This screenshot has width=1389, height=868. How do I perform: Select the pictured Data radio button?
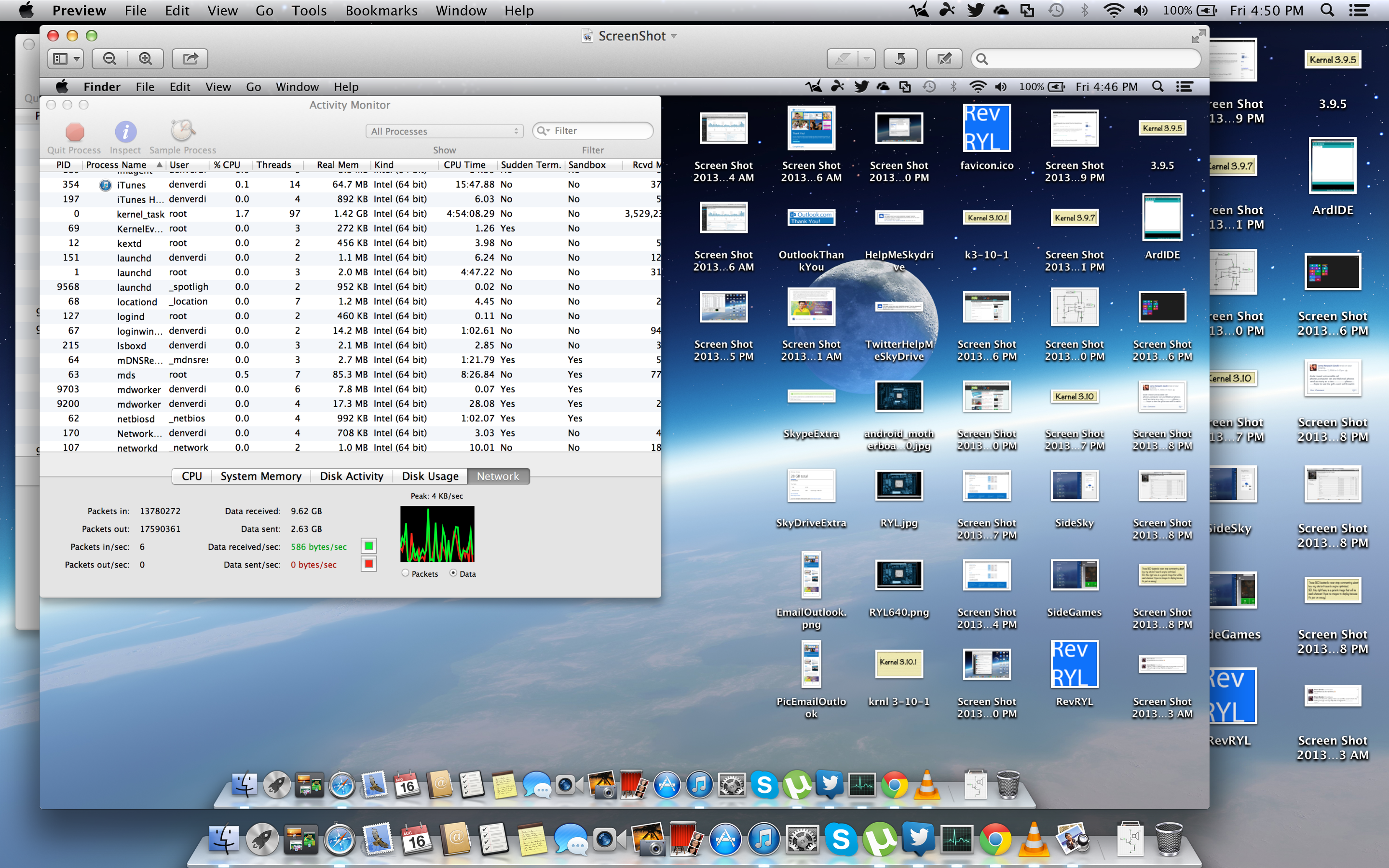pos(453,573)
